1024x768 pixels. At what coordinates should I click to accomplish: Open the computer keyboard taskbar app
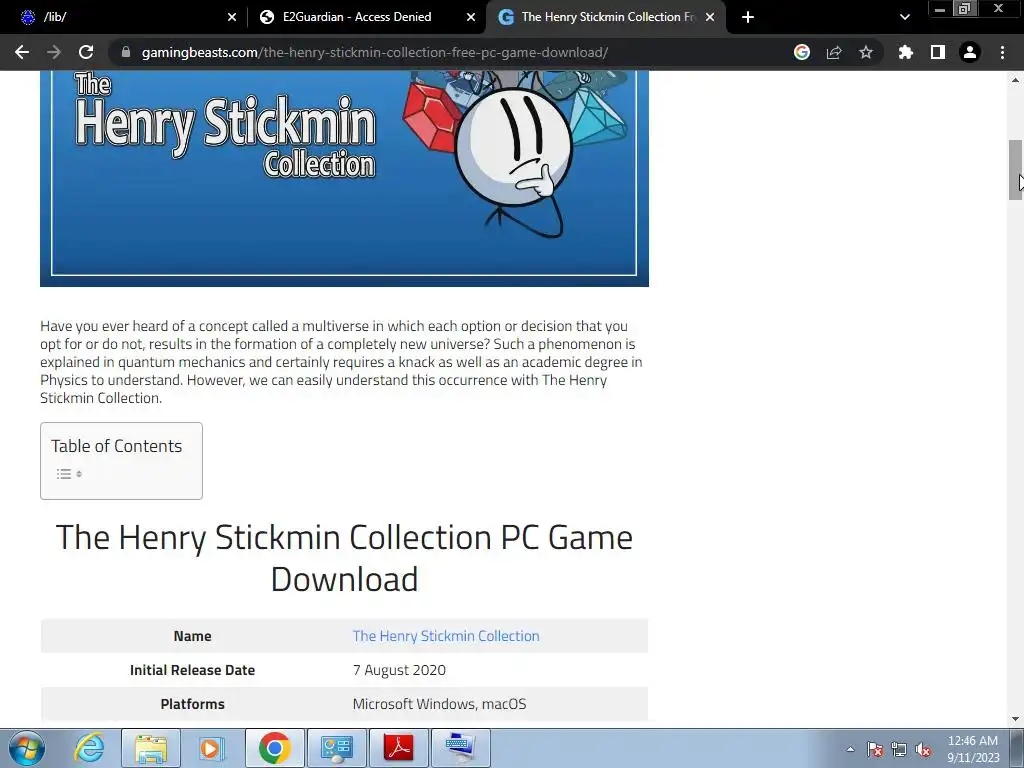coord(461,748)
